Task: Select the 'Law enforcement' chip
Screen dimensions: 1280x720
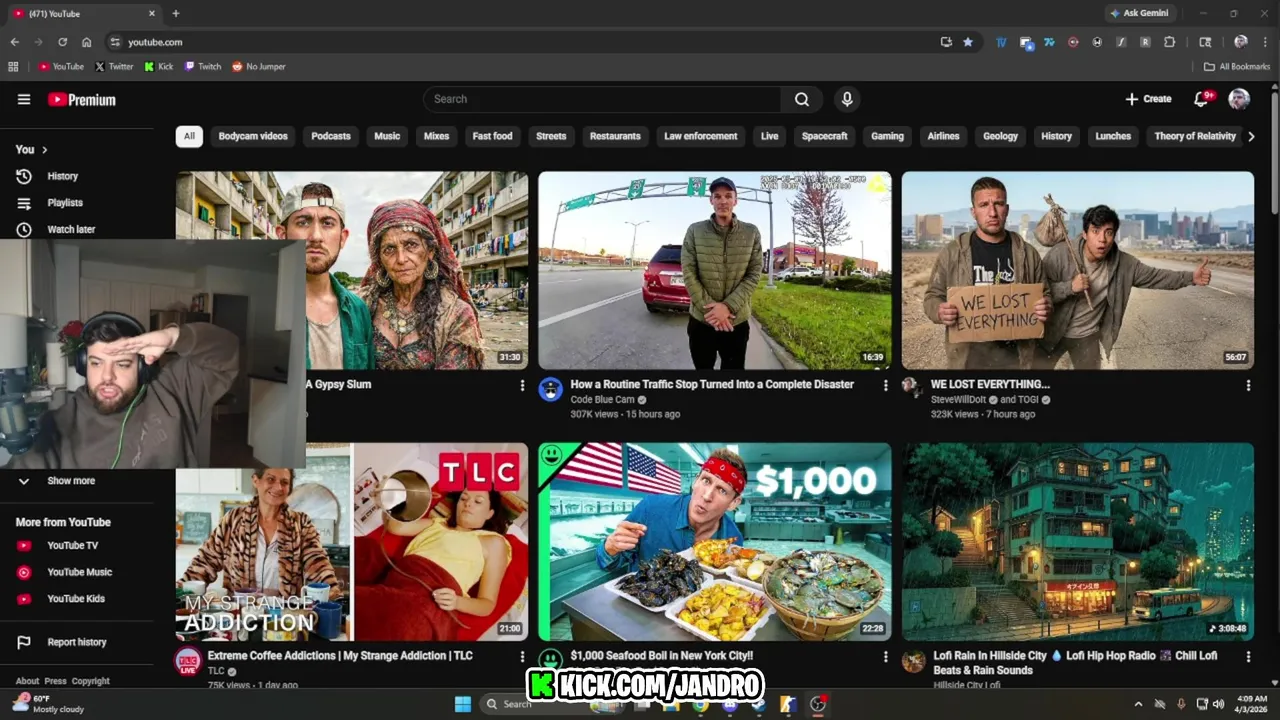Action: (x=701, y=136)
